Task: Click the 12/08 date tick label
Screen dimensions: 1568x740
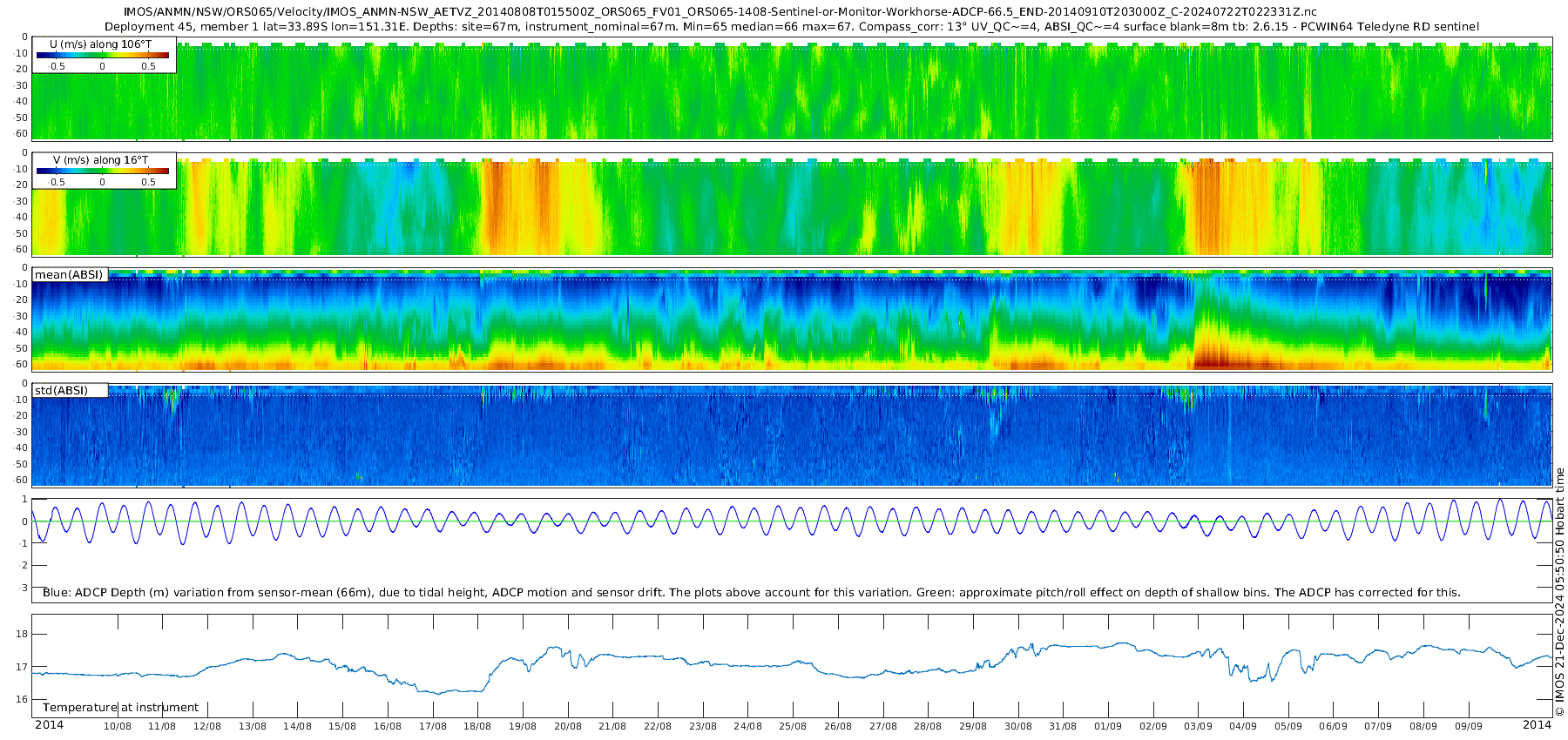Action: pyautogui.click(x=207, y=726)
